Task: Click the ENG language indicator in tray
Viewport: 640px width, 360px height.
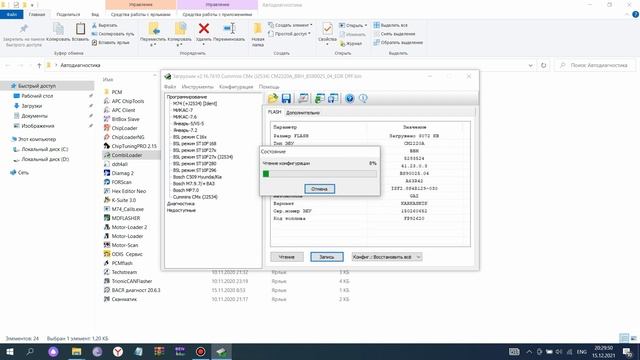Action: pos(582,351)
